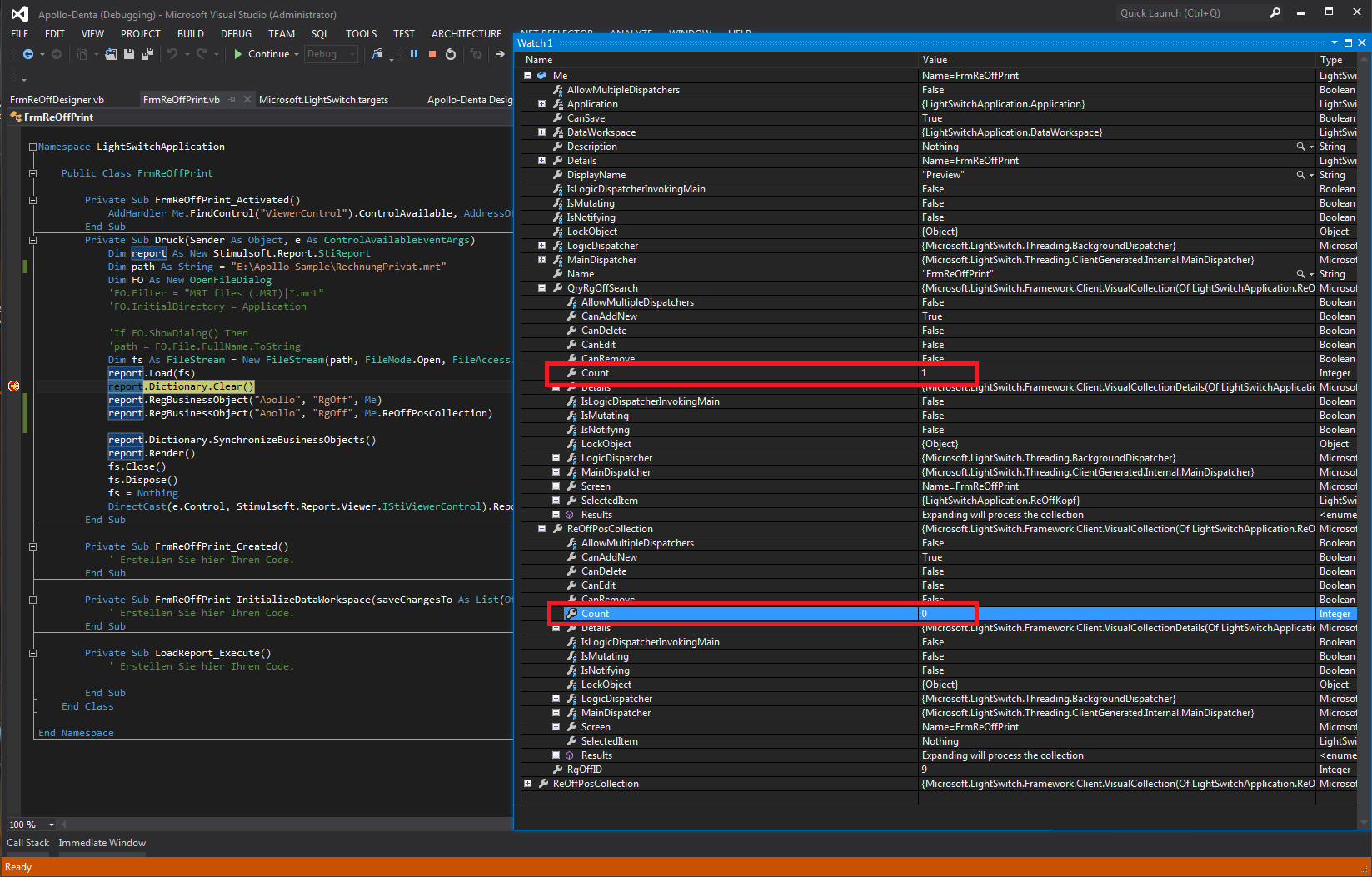Click Count value cell under QryRgOffSearch

pos(1116,373)
